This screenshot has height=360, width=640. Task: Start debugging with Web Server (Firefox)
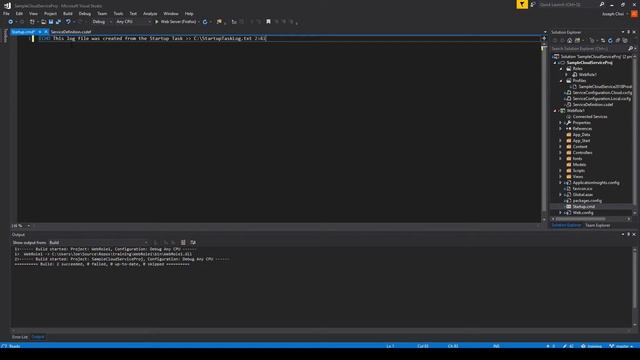(176, 22)
